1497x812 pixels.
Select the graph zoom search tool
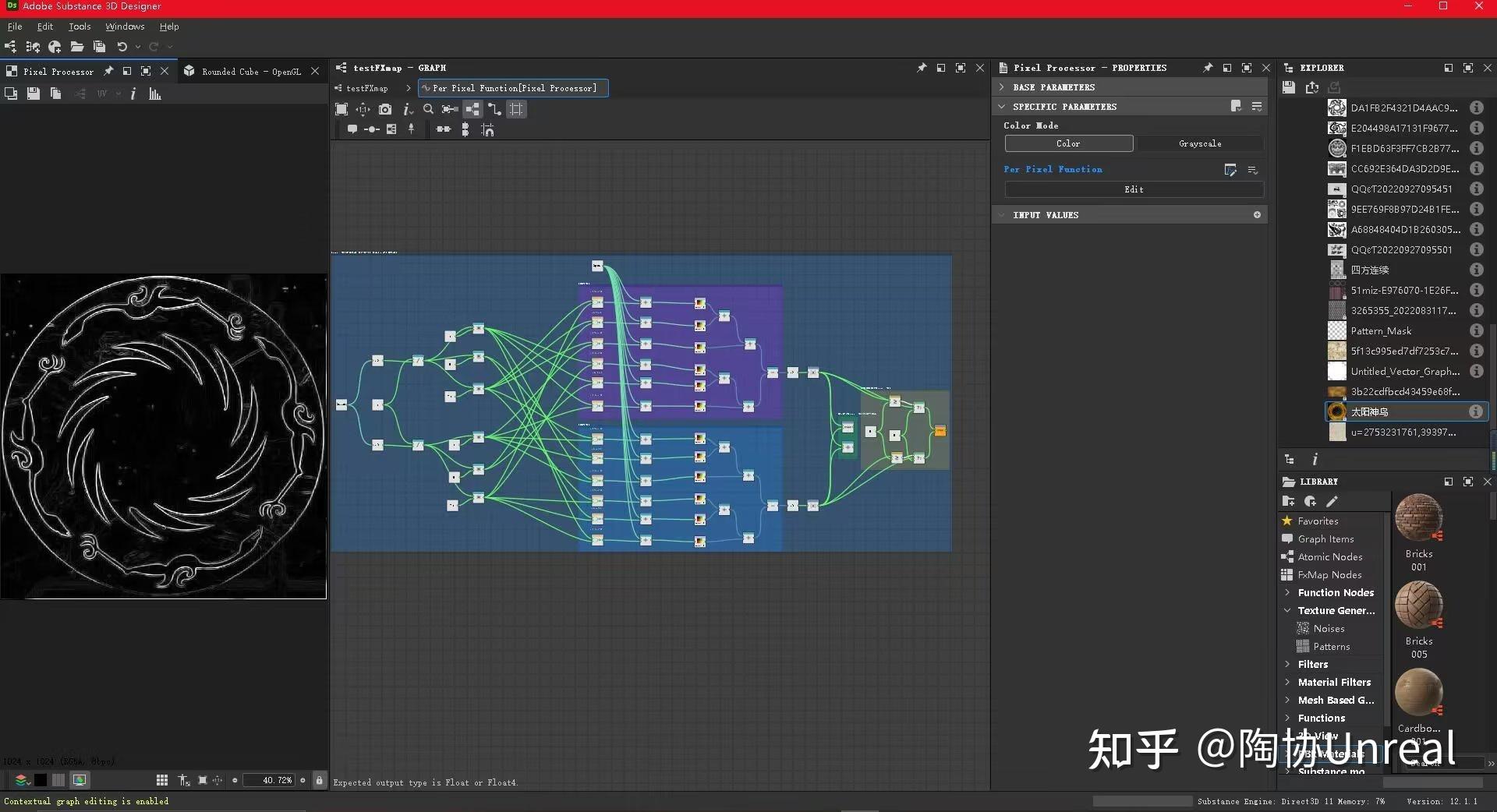pos(429,109)
